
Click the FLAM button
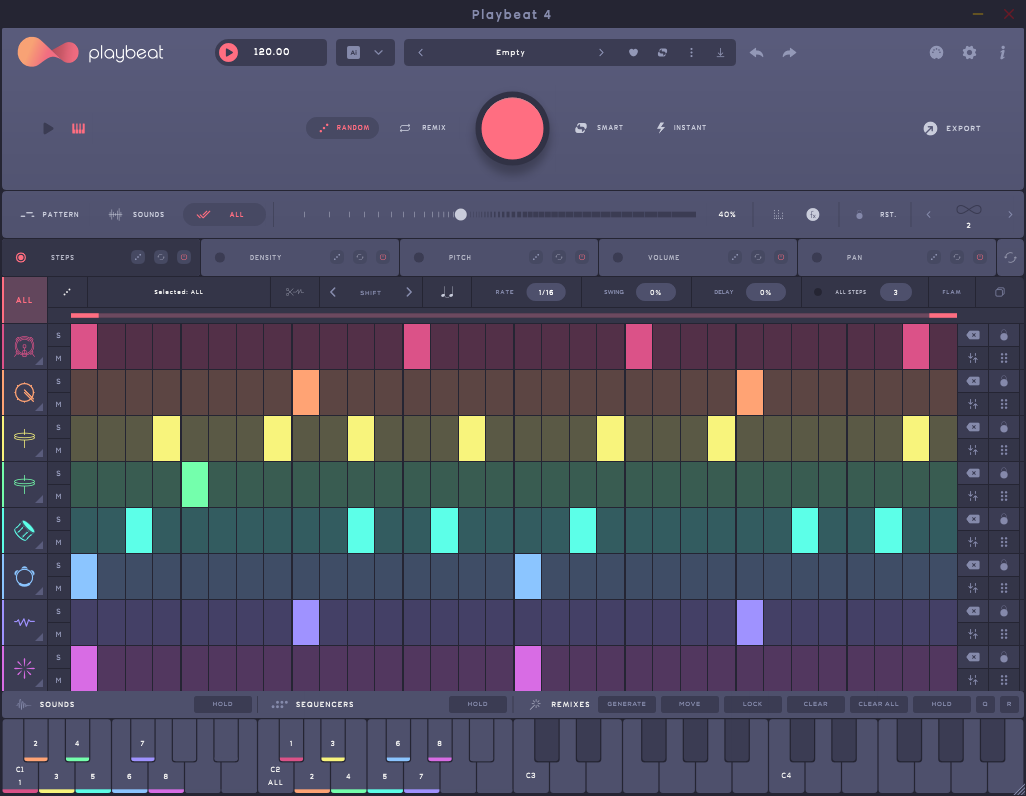point(951,292)
